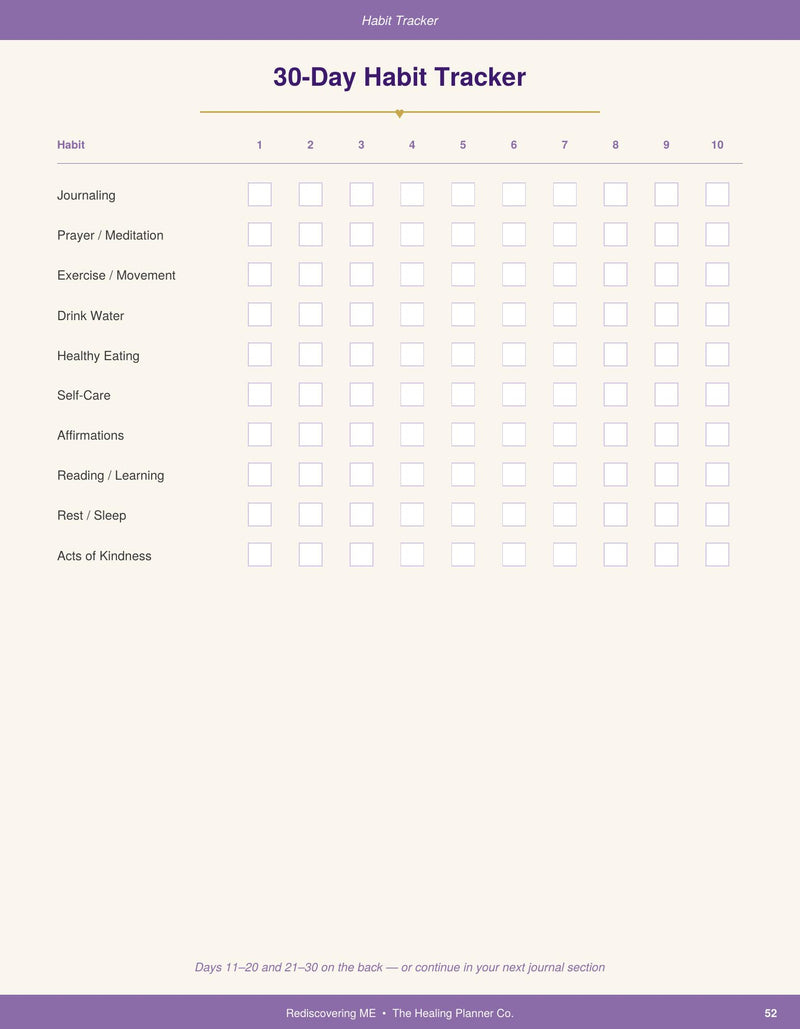The height and width of the screenshot is (1029, 800).
Task: Click the page number 52 in footer
Action: coord(771,1013)
